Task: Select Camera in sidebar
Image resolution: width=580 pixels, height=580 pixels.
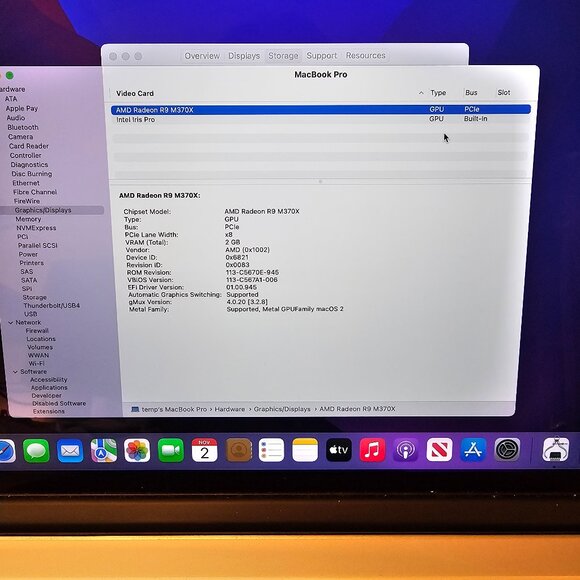Action: coord(20,136)
